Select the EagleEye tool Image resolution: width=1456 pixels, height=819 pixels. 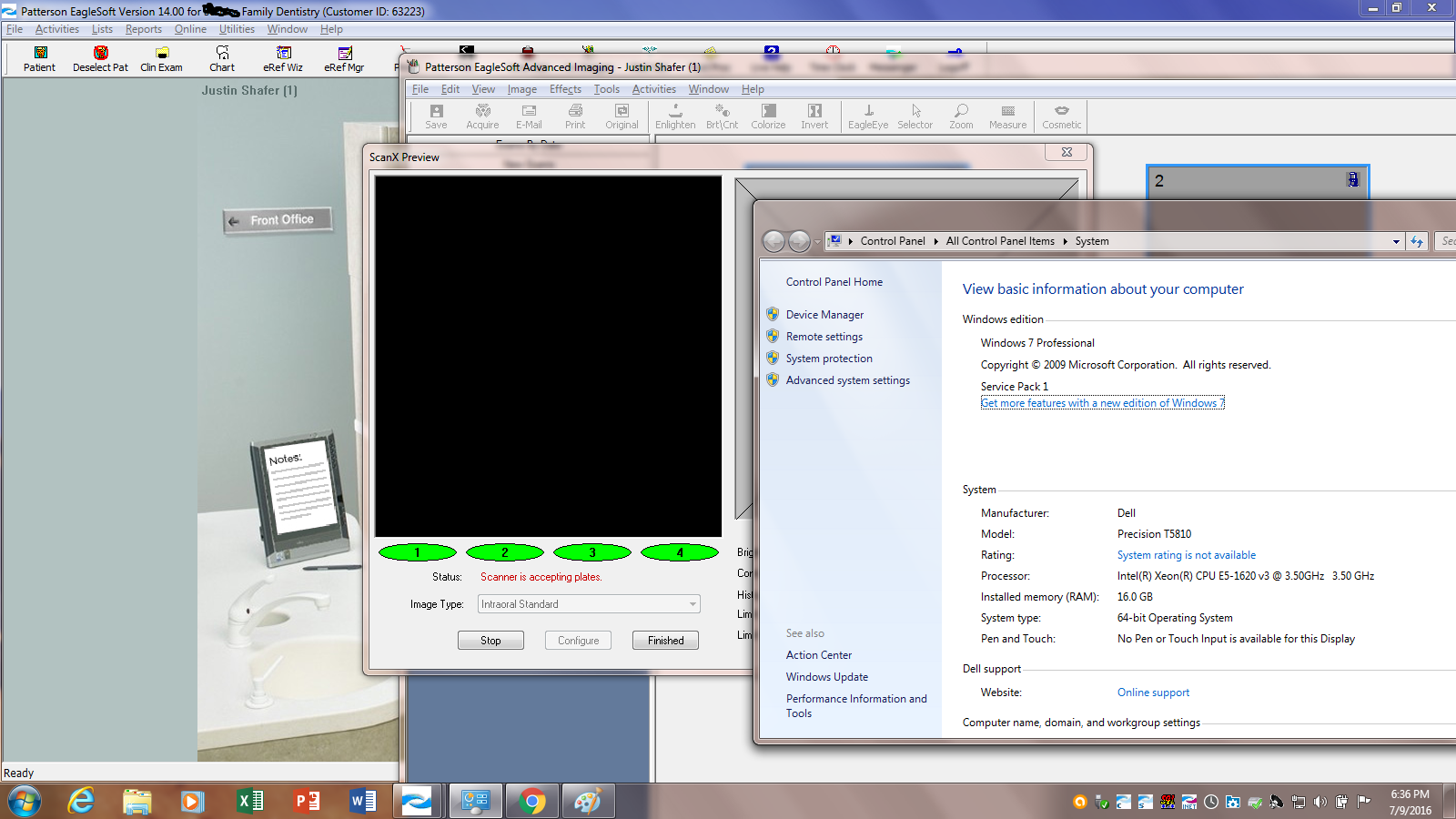868,116
